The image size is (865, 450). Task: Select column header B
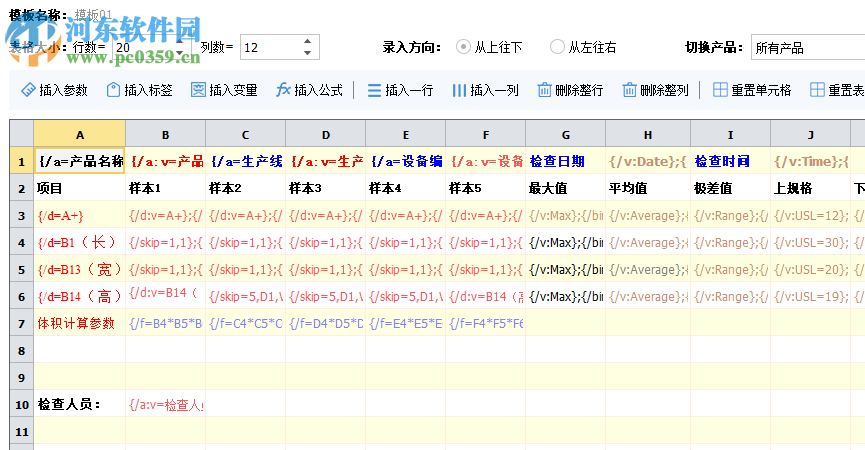pyautogui.click(x=165, y=134)
